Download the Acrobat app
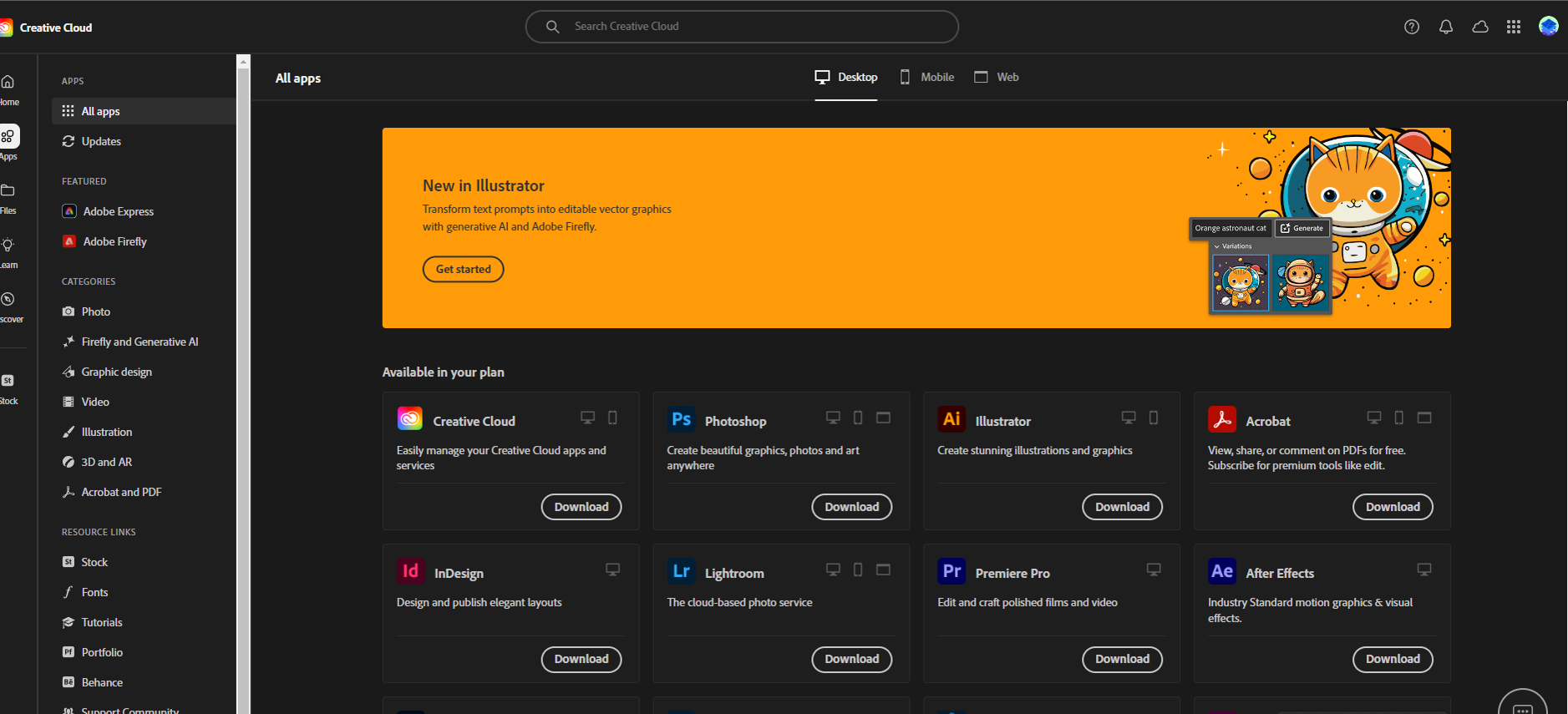 tap(1393, 507)
